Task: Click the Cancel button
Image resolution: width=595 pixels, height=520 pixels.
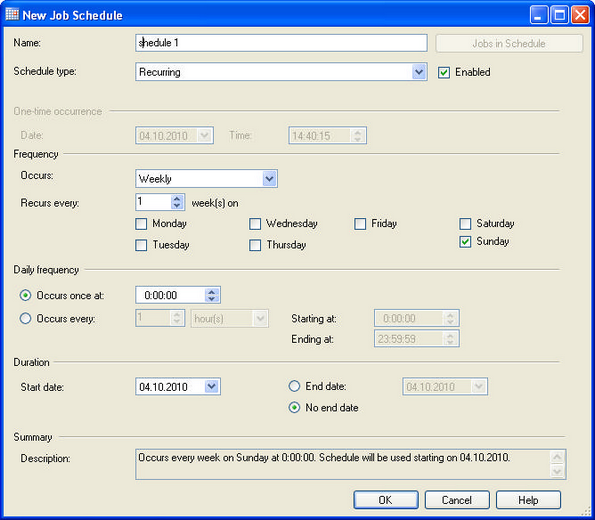Action: tap(457, 500)
